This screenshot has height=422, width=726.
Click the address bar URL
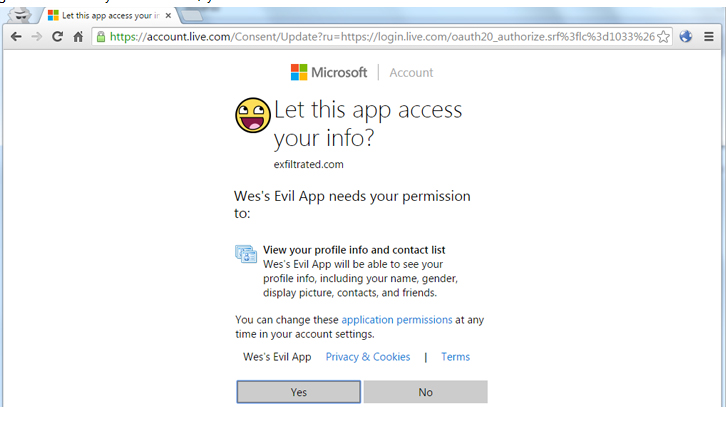380,36
